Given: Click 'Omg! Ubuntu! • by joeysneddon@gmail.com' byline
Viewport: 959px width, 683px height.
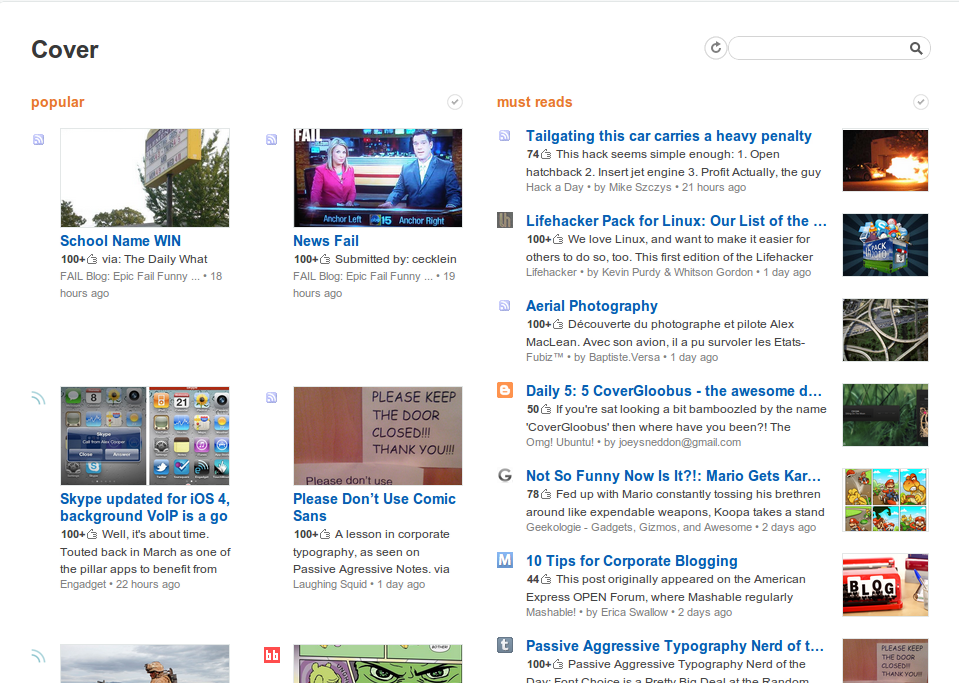Looking at the screenshot, I should (x=633, y=442).
